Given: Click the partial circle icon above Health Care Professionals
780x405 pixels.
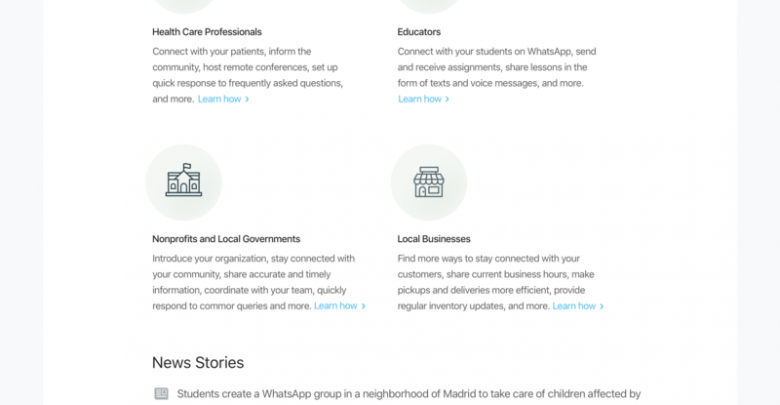Looking at the screenshot, I should [x=184, y=5].
